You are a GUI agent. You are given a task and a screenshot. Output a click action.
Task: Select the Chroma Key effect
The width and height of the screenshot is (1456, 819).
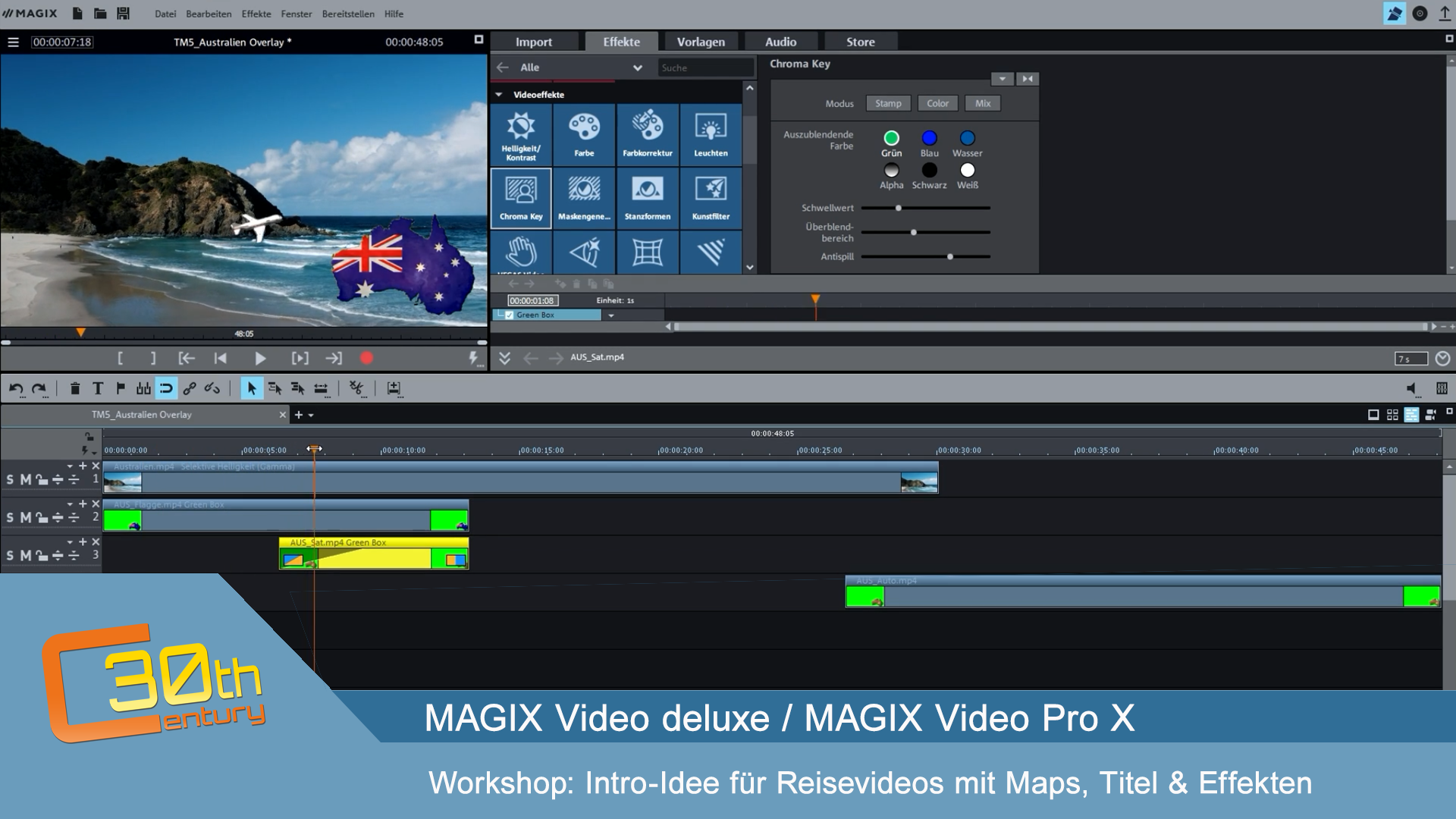pos(520,198)
